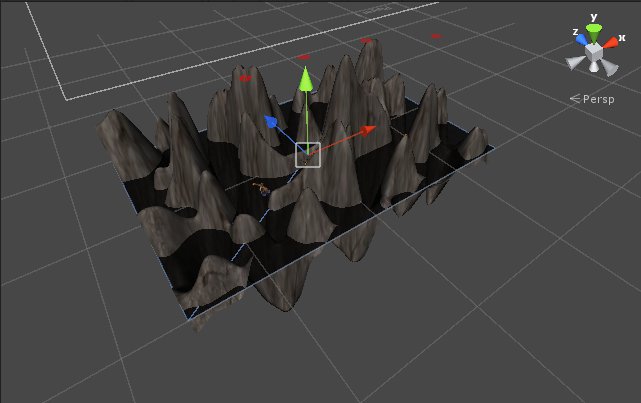Click the lower-right gray cone of the orientation gizmo
641x403 pixels.
click(609, 67)
